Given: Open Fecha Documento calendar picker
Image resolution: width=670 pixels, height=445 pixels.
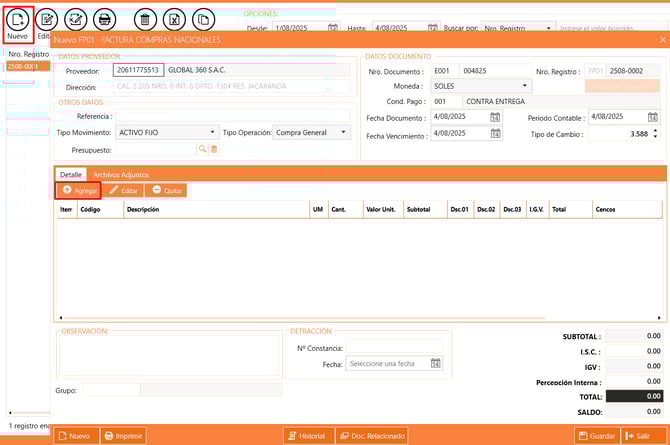Looking at the screenshot, I should pyautogui.click(x=495, y=117).
